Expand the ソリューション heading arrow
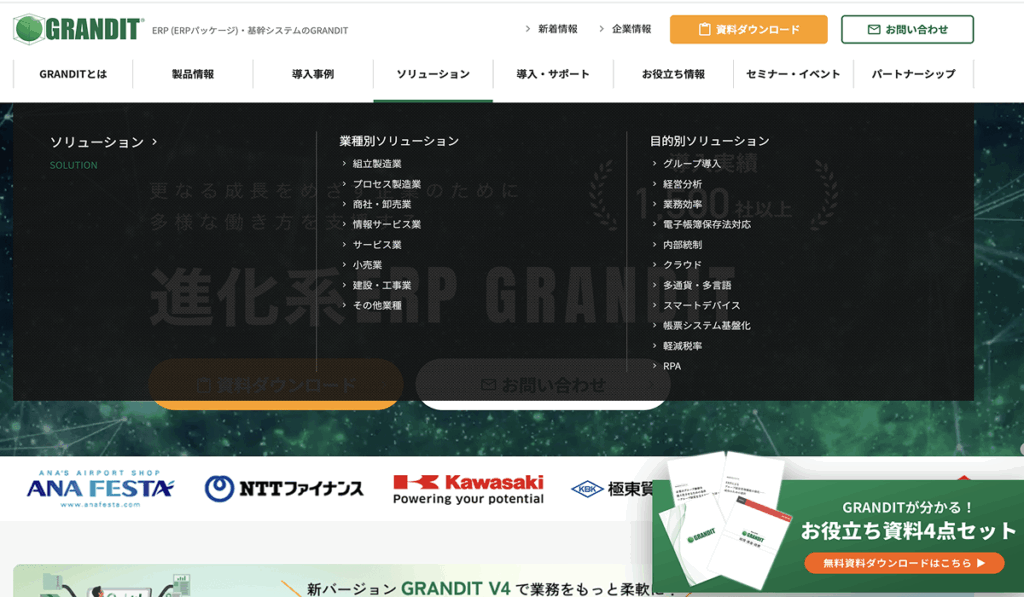 click(x=154, y=142)
